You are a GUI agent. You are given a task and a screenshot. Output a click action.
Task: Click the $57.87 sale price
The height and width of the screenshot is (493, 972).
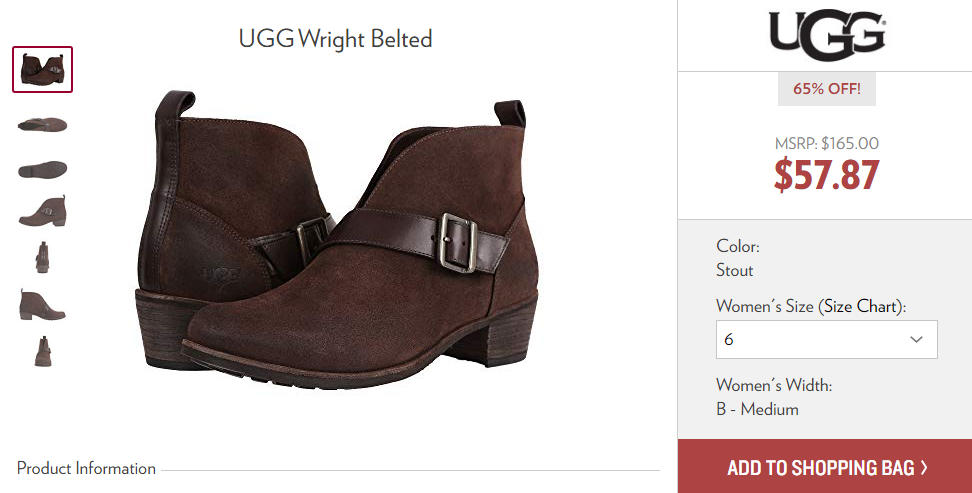826,175
